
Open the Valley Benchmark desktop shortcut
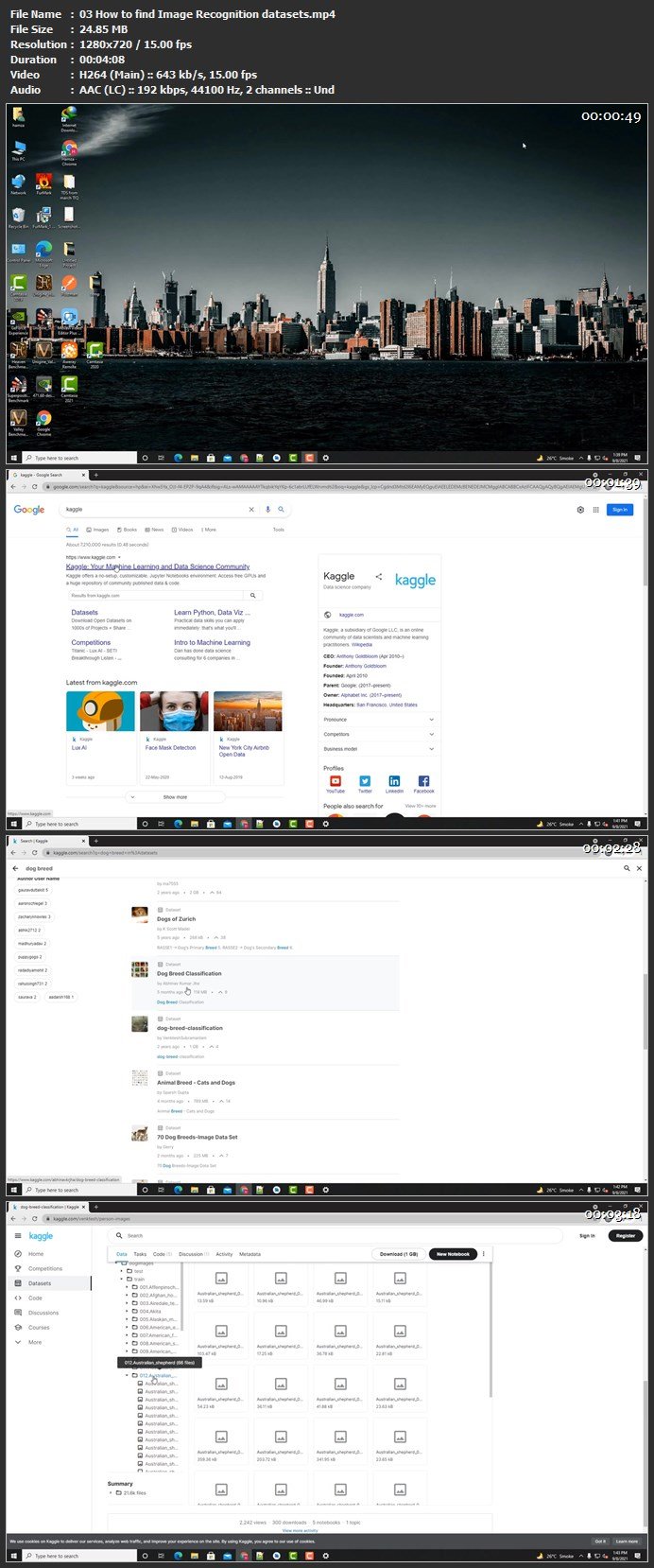[18, 422]
